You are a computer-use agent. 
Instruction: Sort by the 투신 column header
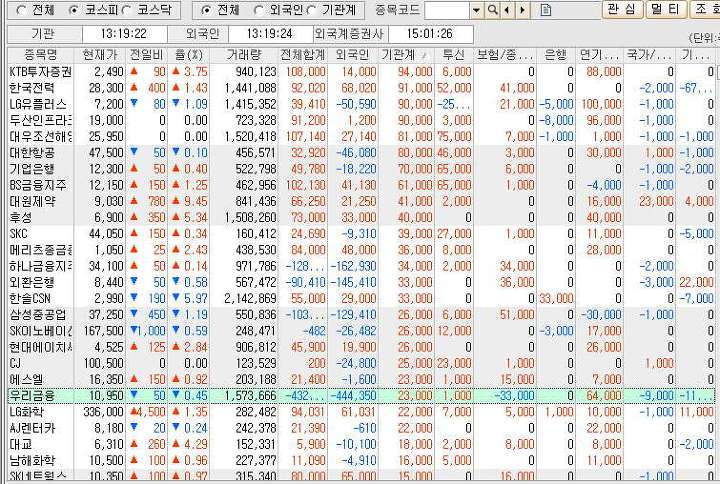[x=454, y=55]
